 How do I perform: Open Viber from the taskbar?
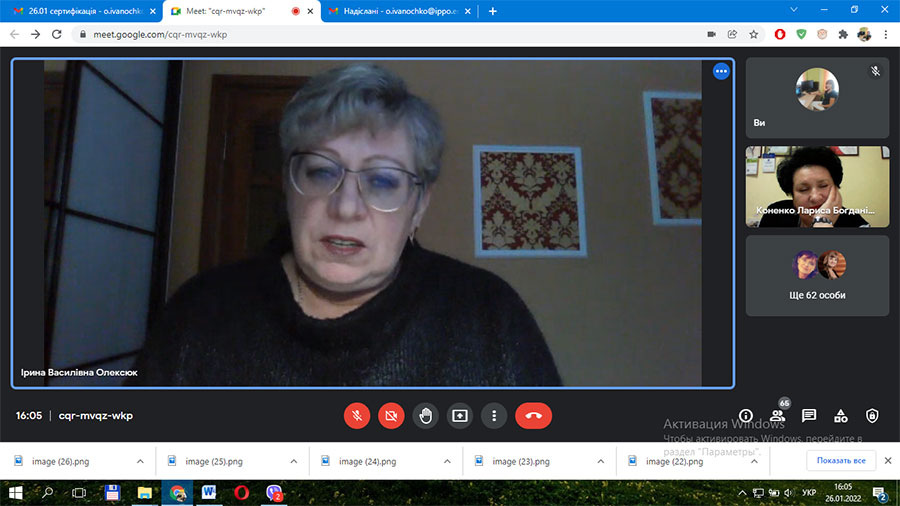click(x=274, y=493)
